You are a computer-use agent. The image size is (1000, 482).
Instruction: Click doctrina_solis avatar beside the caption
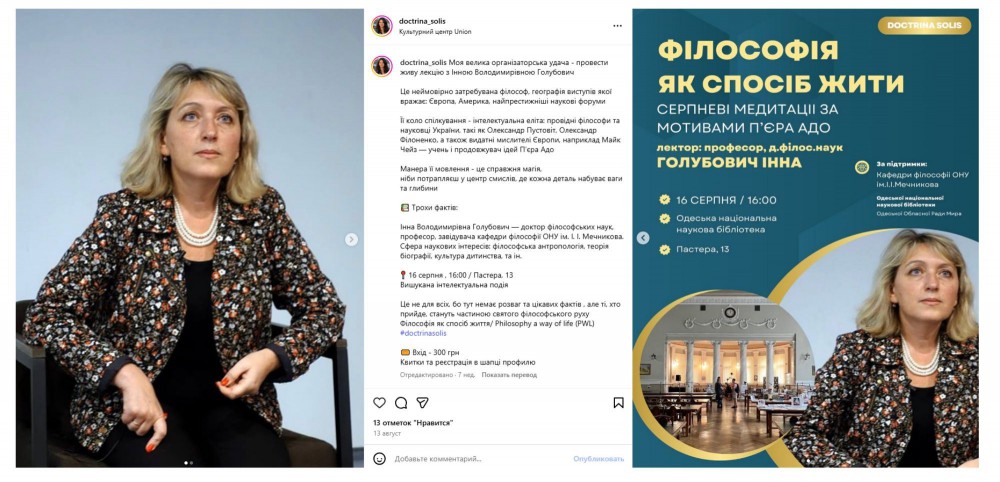coord(382,66)
